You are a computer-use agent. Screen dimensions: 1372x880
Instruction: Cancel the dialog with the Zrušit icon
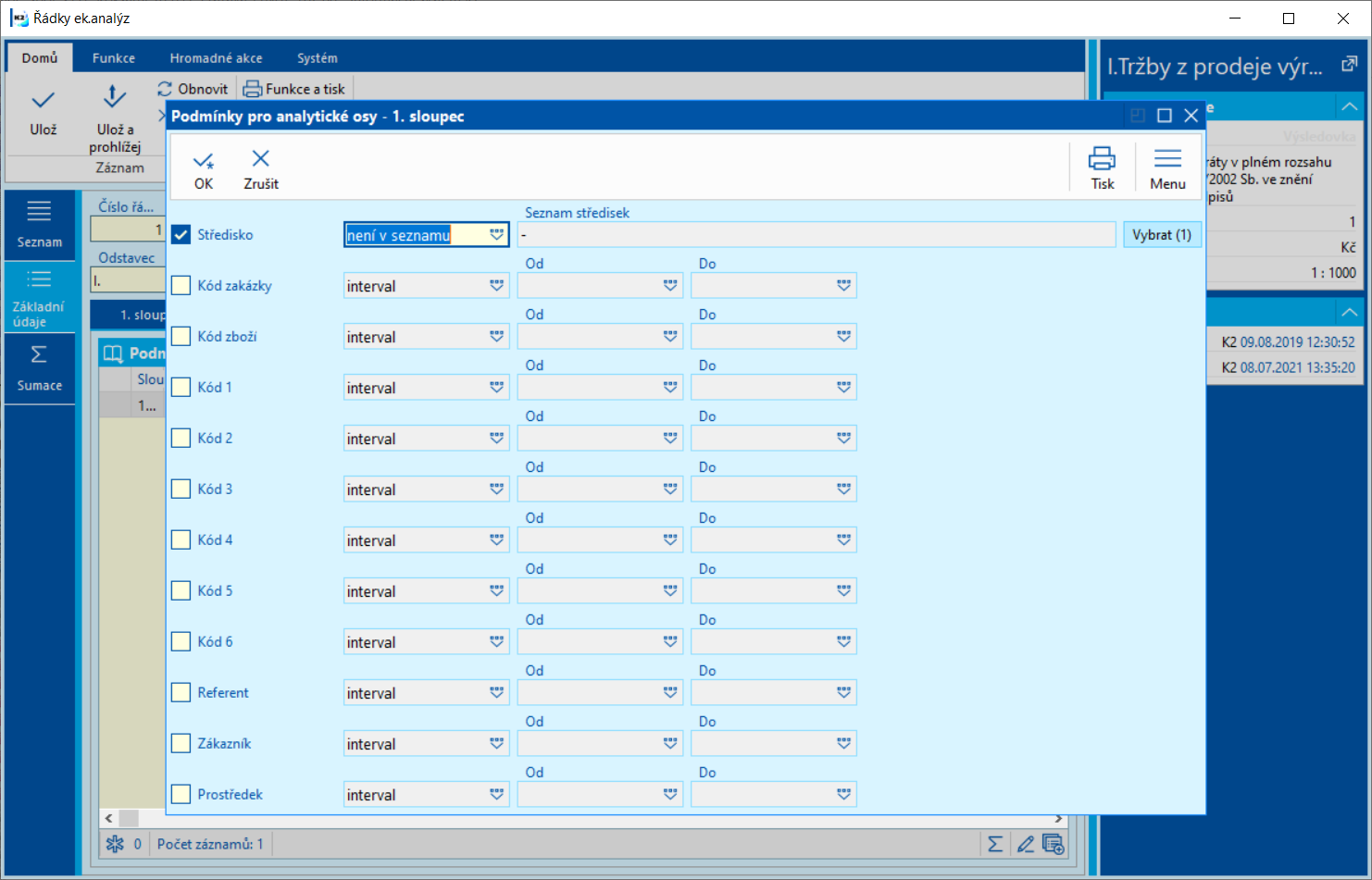(x=261, y=159)
